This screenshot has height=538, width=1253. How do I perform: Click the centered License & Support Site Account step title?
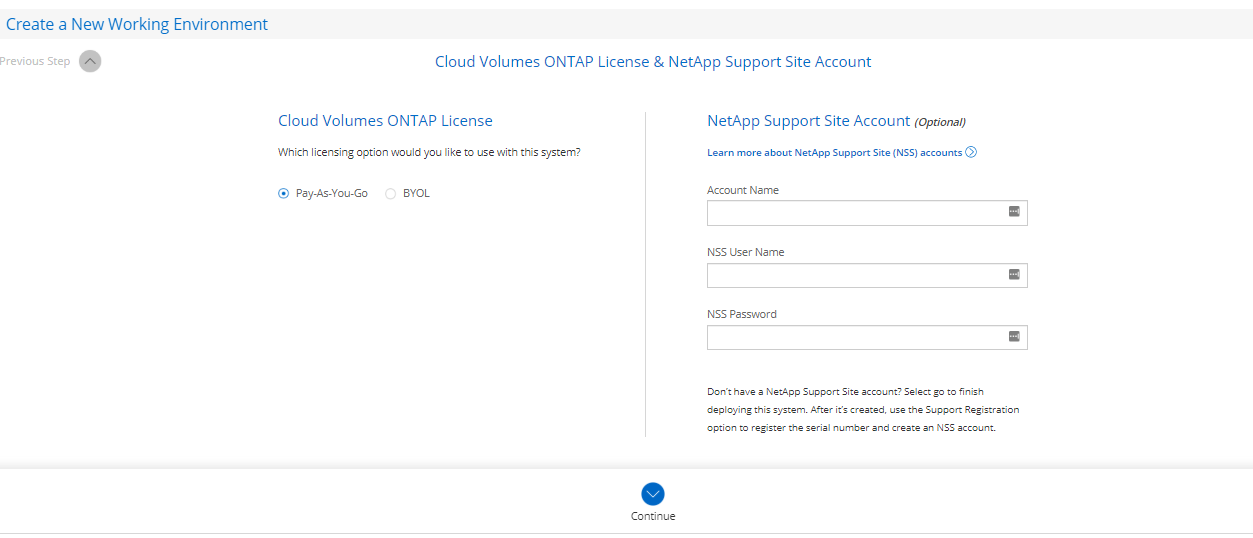[653, 62]
